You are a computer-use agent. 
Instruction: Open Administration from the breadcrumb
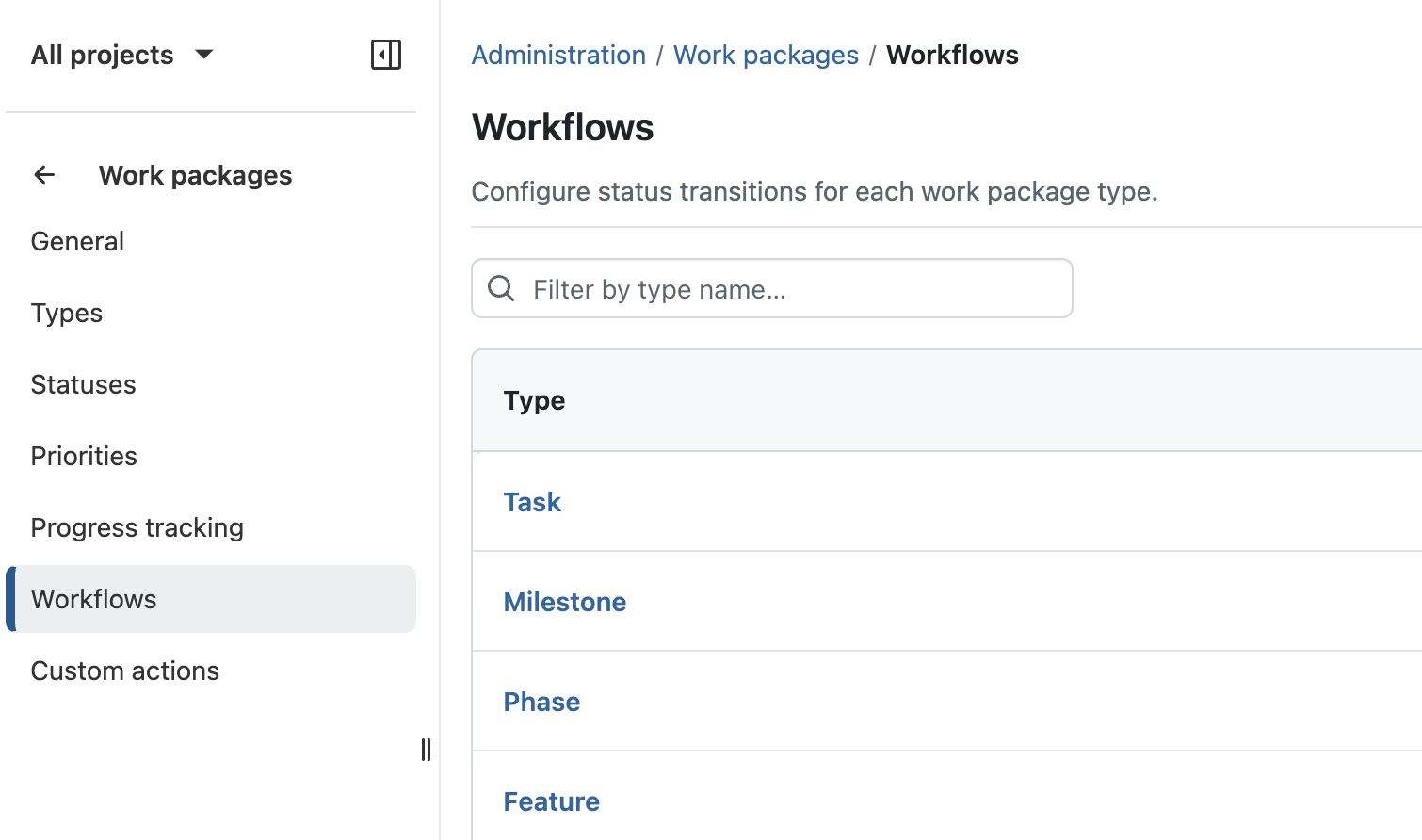(558, 55)
